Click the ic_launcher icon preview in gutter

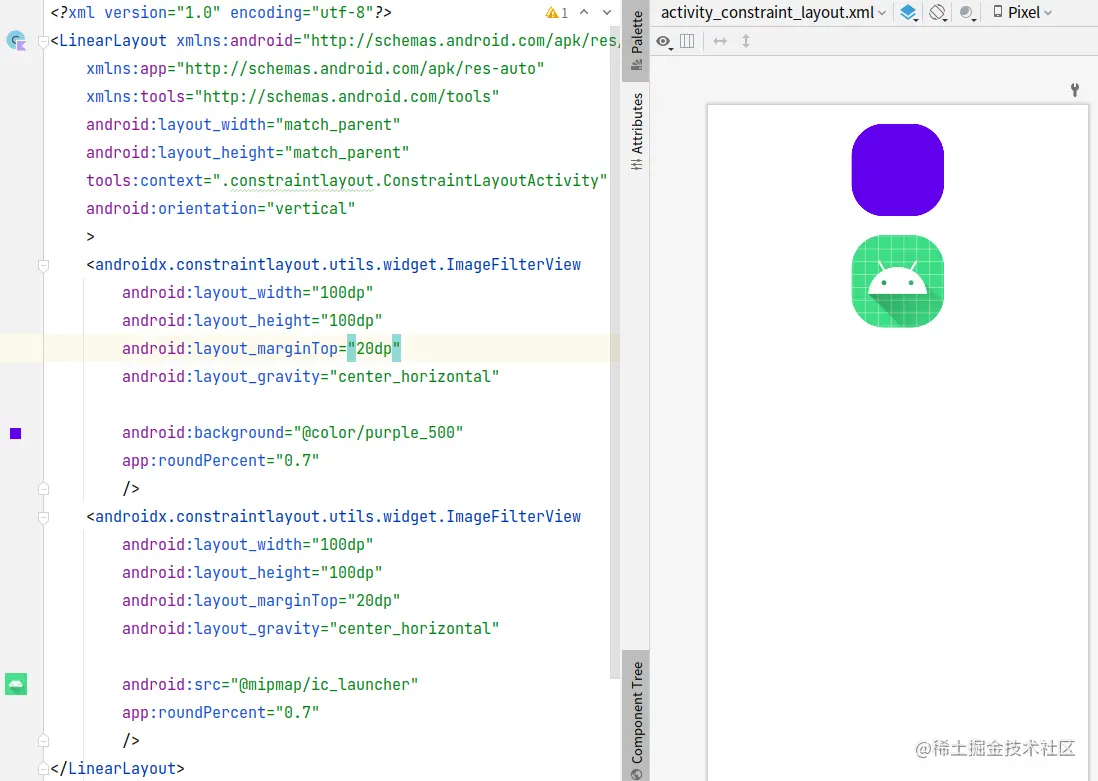(15, 684)
